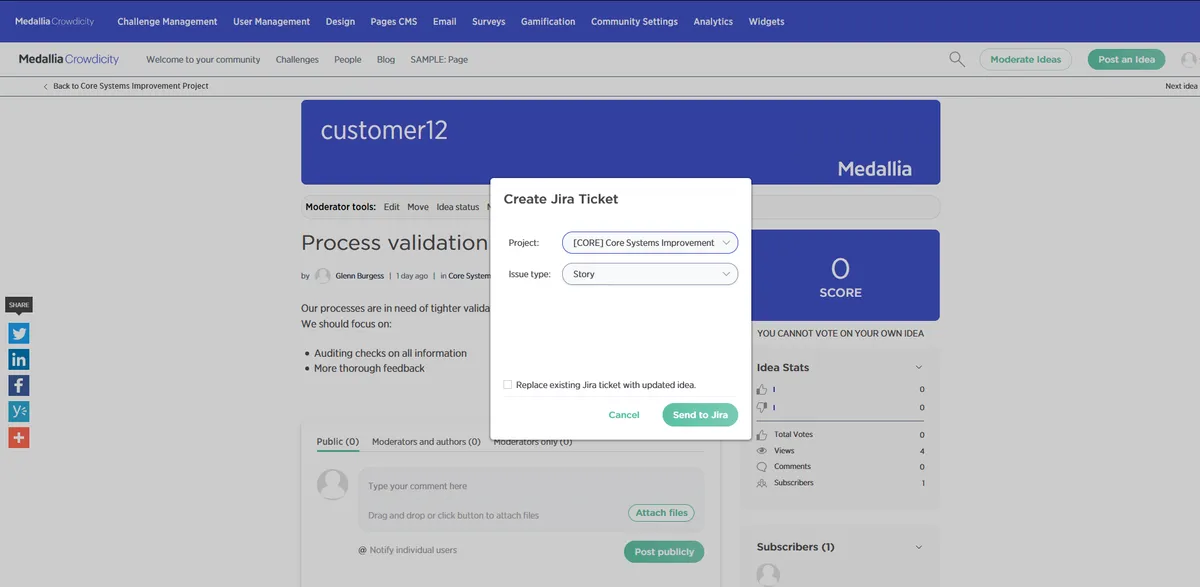Viewport: 1200px width, 587px height.
Task: Click the Total Votes thumb icon
Action: (762, 435)
